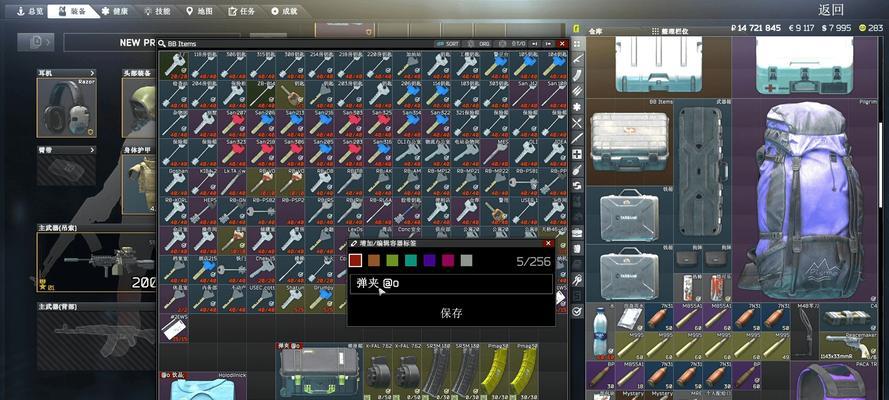Select the first X-FAL 7.62 drum magazine
Viewport: 889px width, 400px height.
tap(378, 371)
